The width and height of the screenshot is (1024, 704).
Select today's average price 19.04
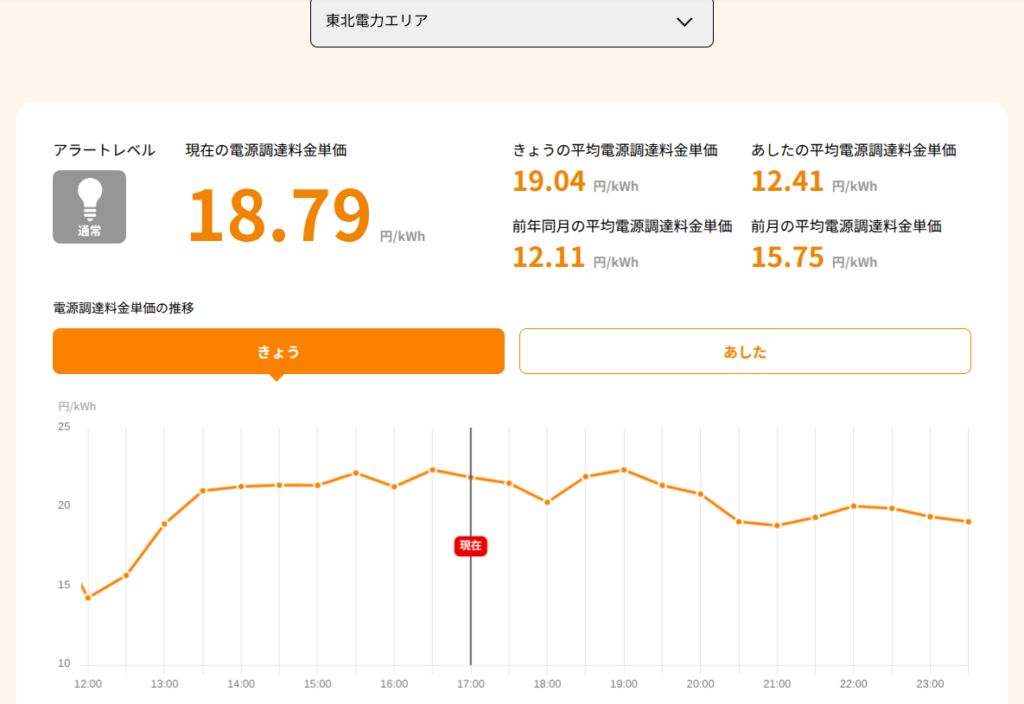click(549, 181)
